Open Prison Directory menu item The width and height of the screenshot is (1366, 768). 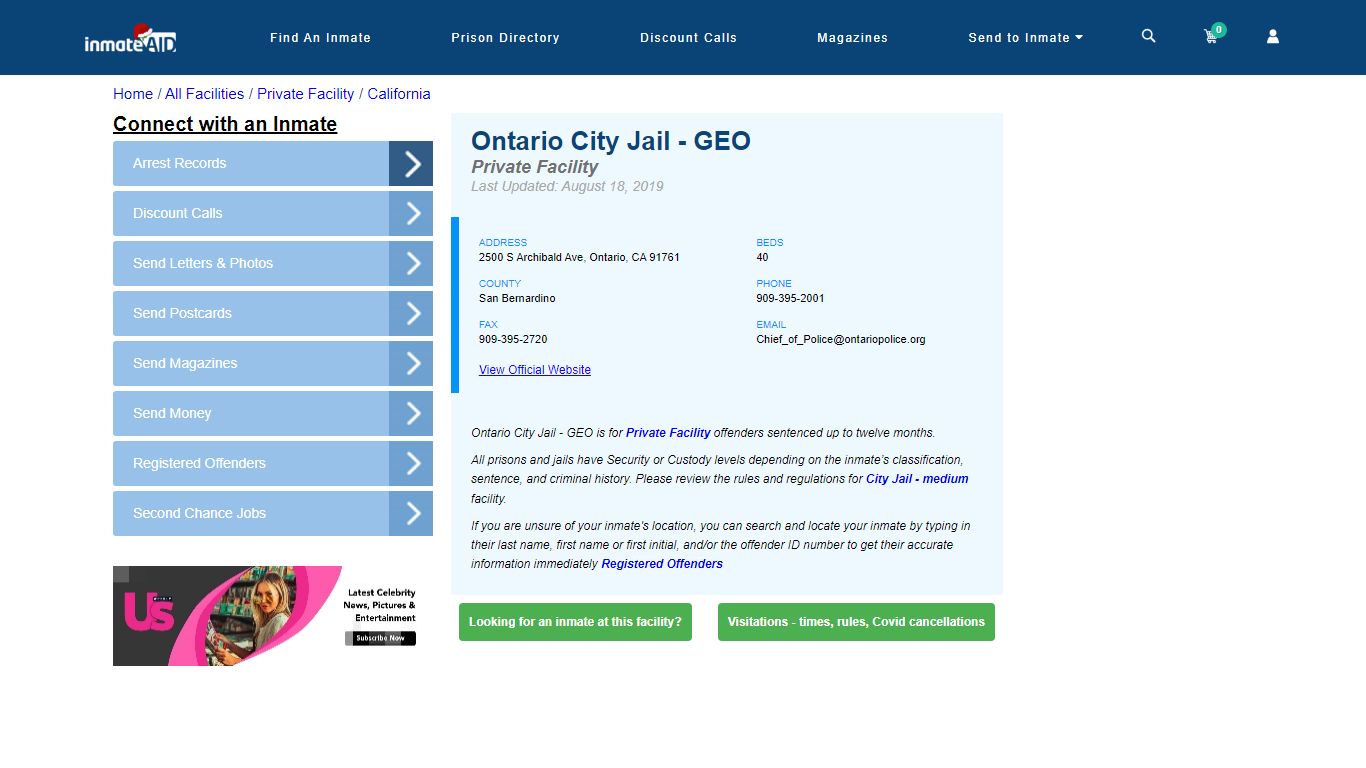(x=505, y=38)
